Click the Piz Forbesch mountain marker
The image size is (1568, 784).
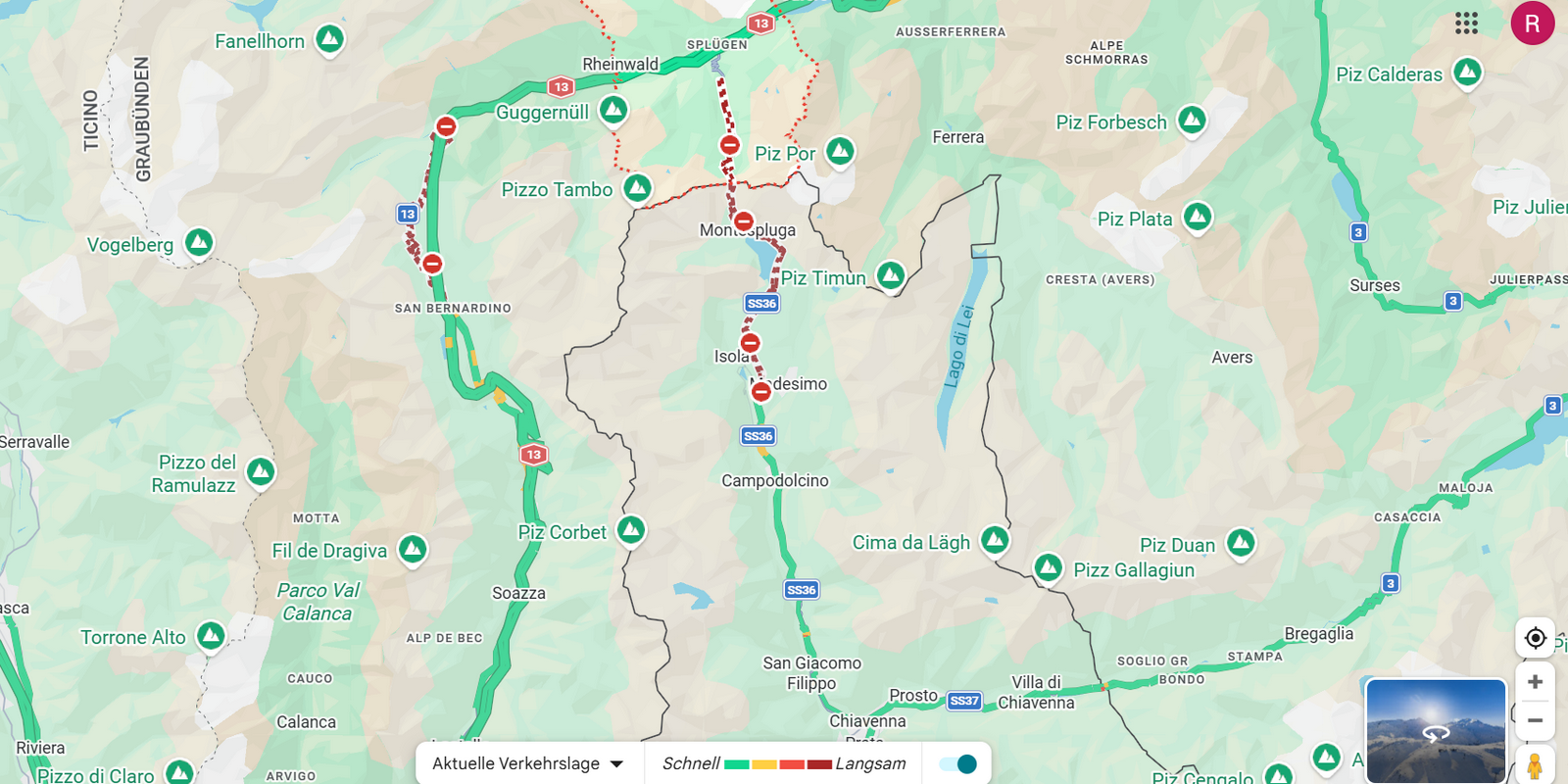1192,121
